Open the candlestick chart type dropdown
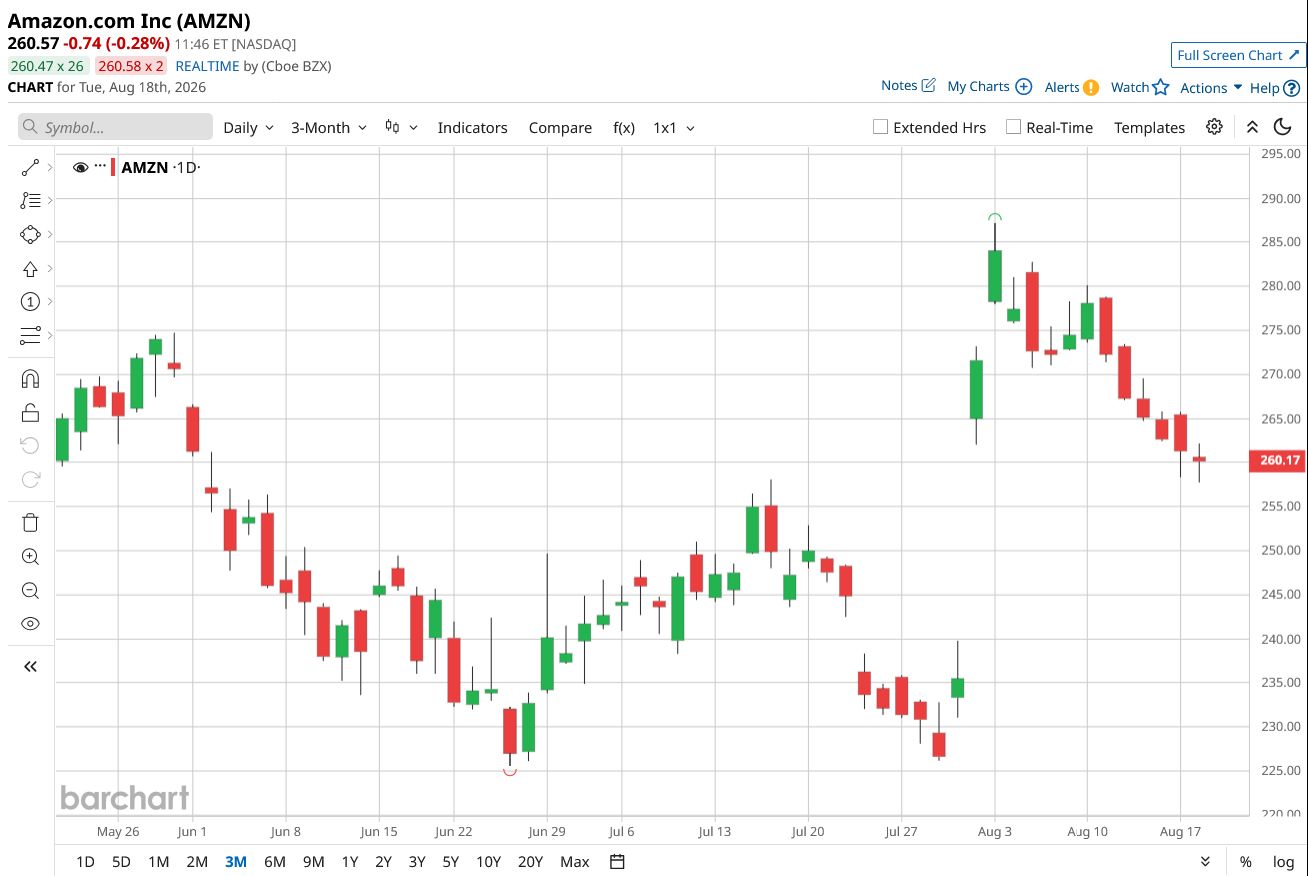The image size is (1308, 876). point(401,128)
